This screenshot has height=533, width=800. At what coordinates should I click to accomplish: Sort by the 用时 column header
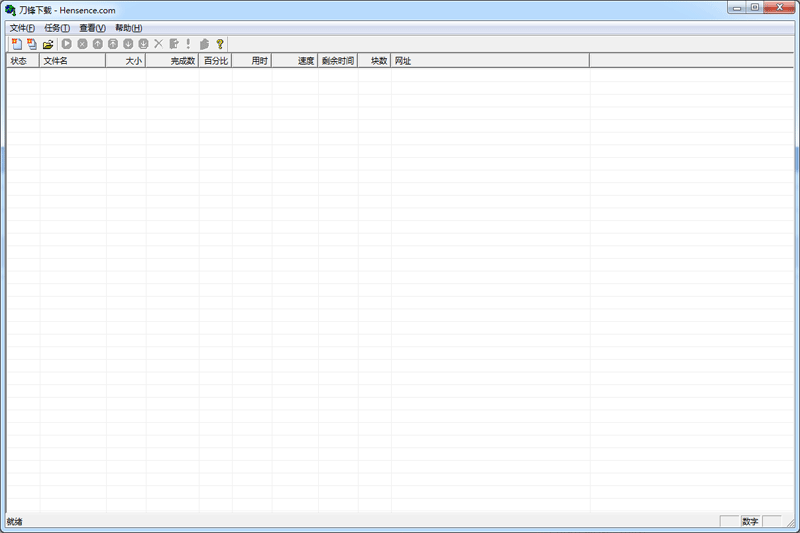click(252, 61)
